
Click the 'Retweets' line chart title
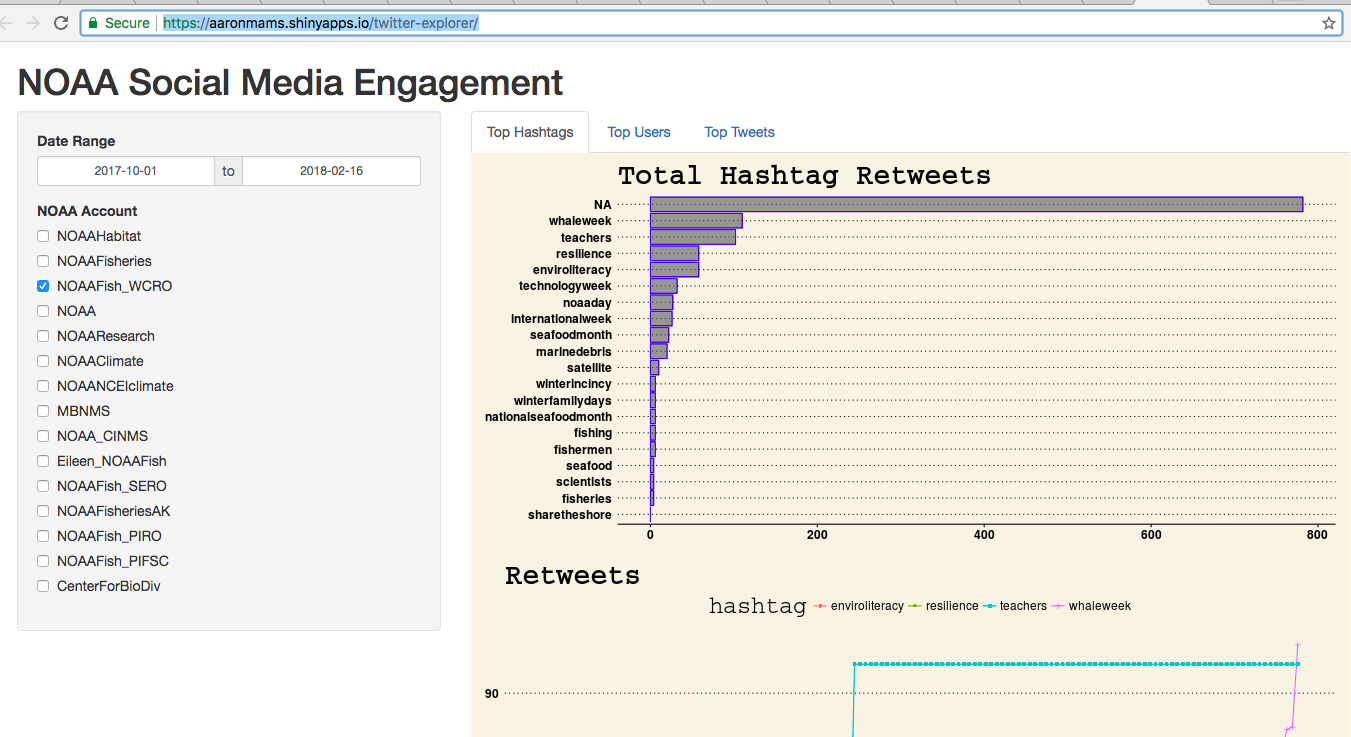(x=572, y=576)
